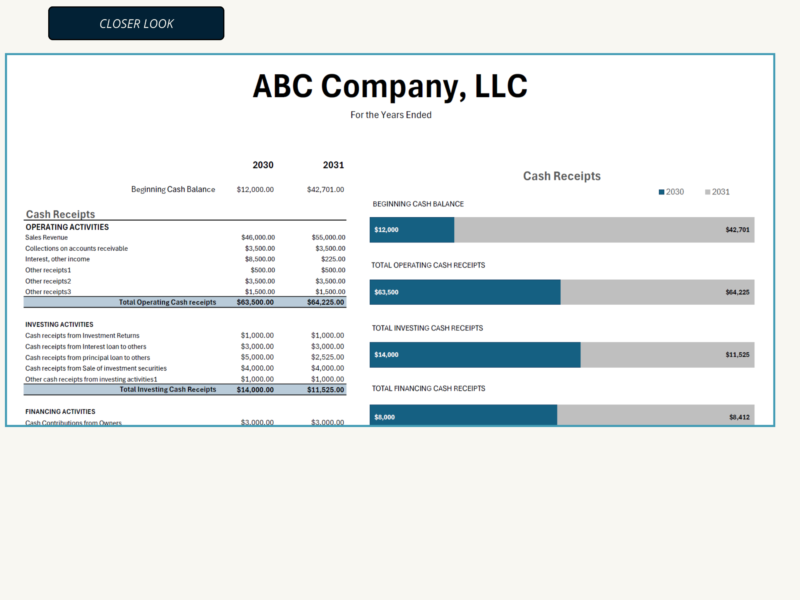Select the For the Years Ended subtitle
This screenshot has width=800, height=600.
point(391,115)
